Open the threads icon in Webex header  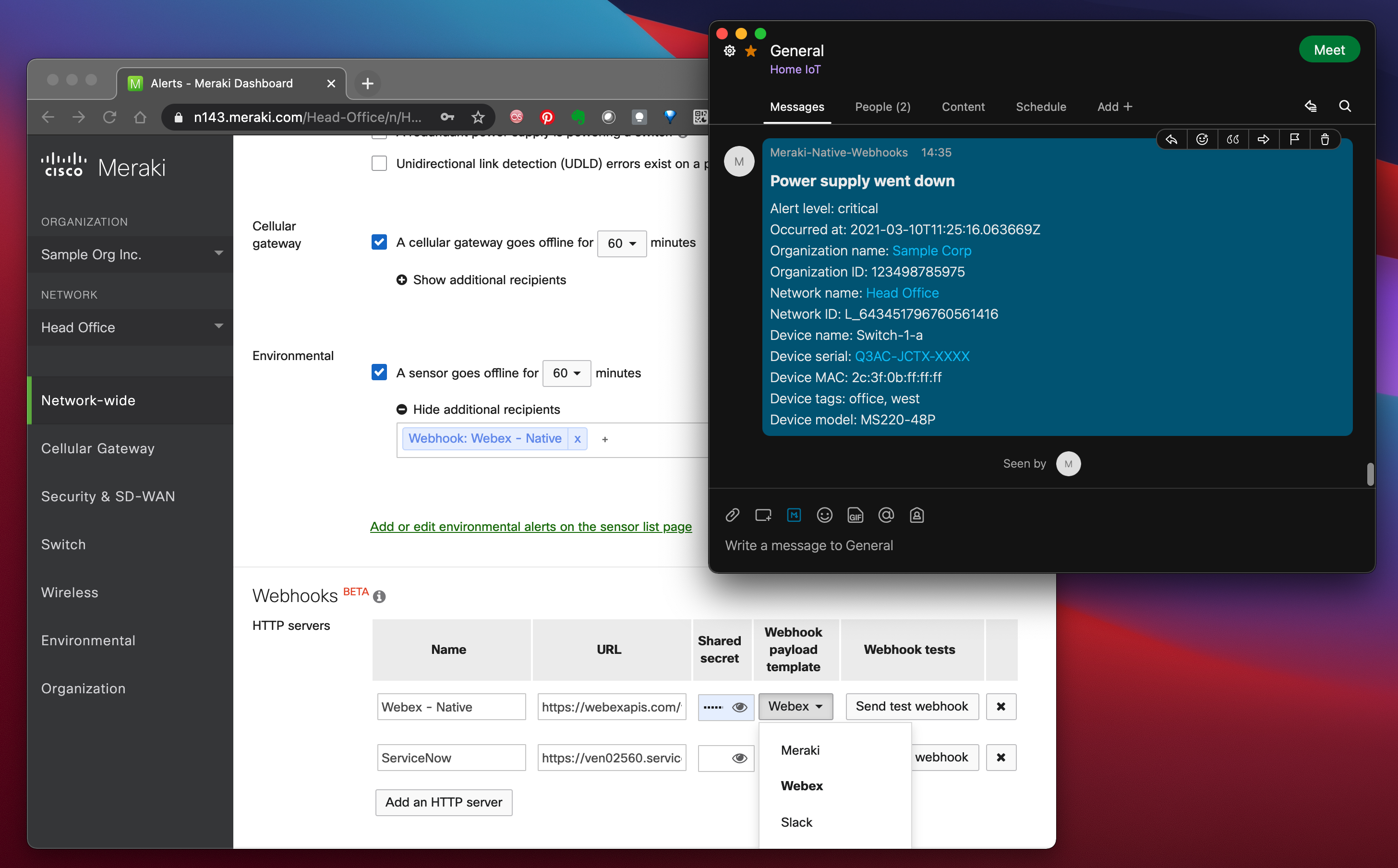[x=1310, y=106]
